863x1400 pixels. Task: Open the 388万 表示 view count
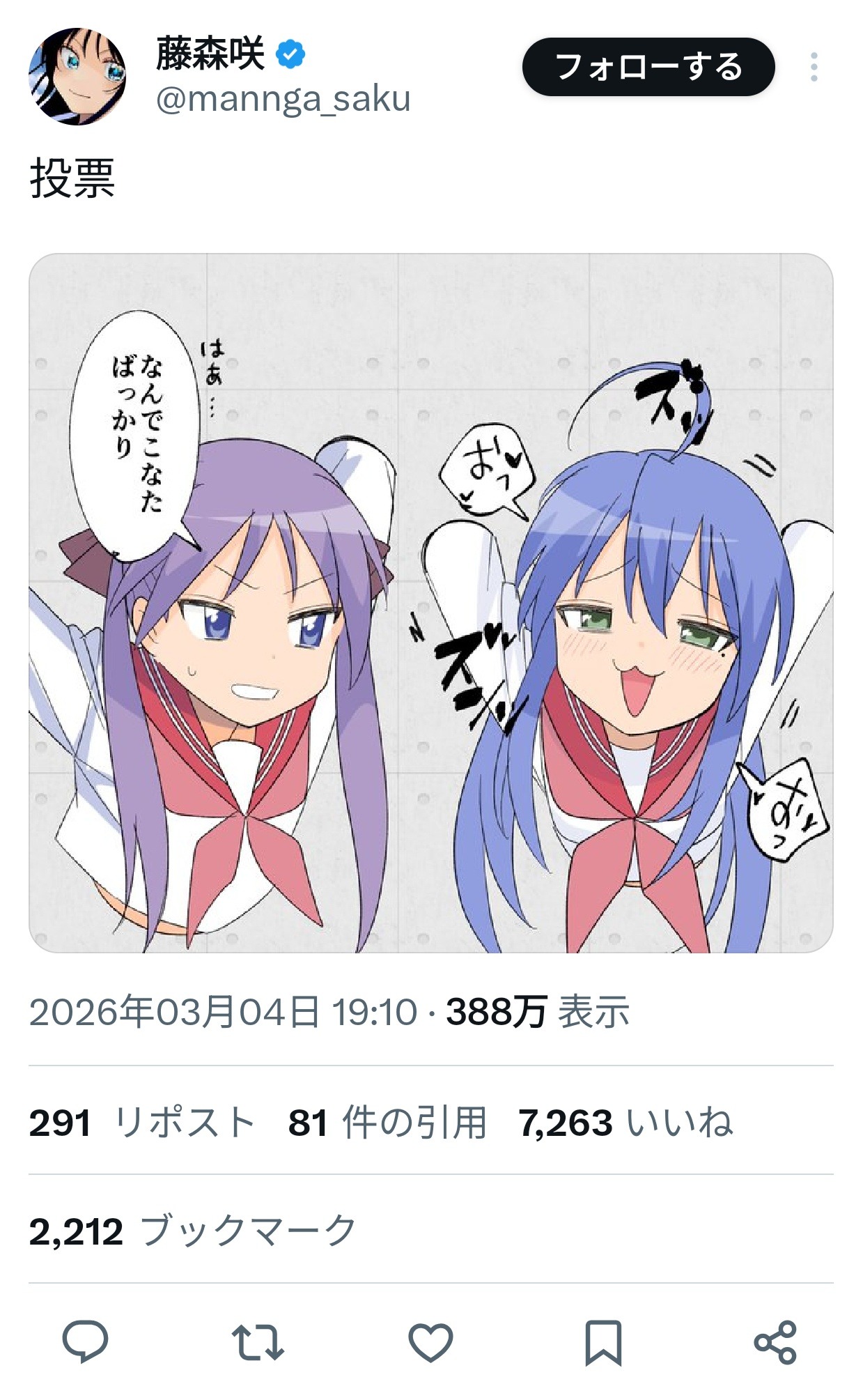tap(538, 1012)
